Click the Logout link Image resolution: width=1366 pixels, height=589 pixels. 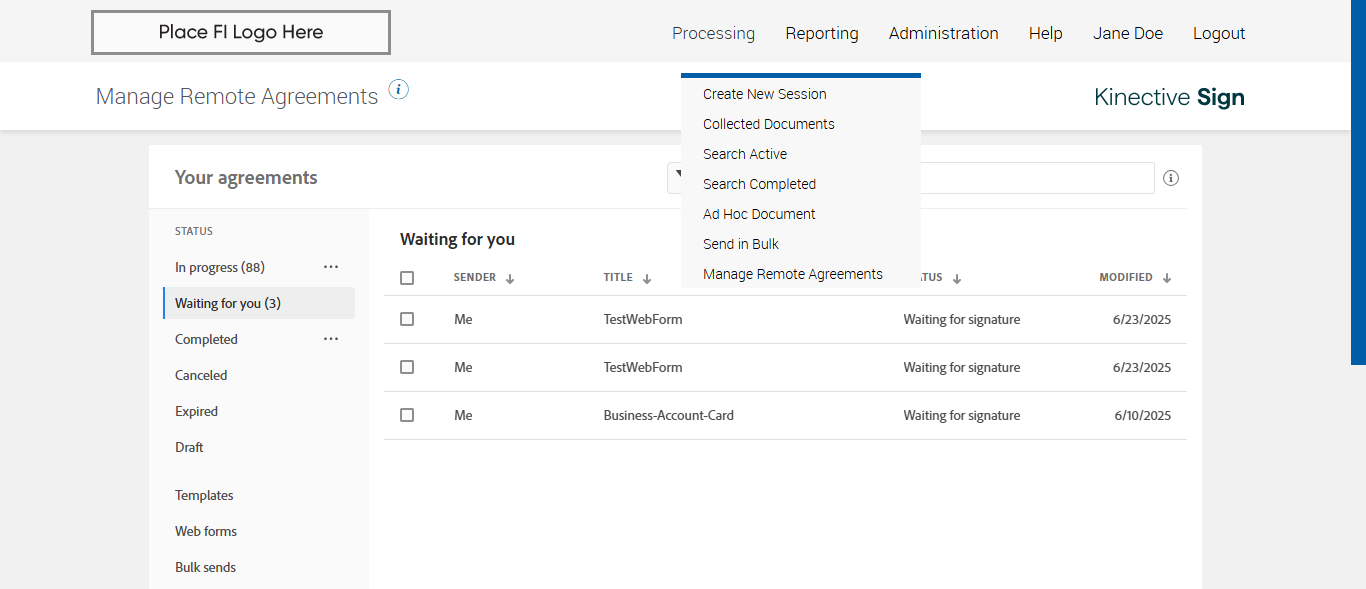[x=1219, y=33]
